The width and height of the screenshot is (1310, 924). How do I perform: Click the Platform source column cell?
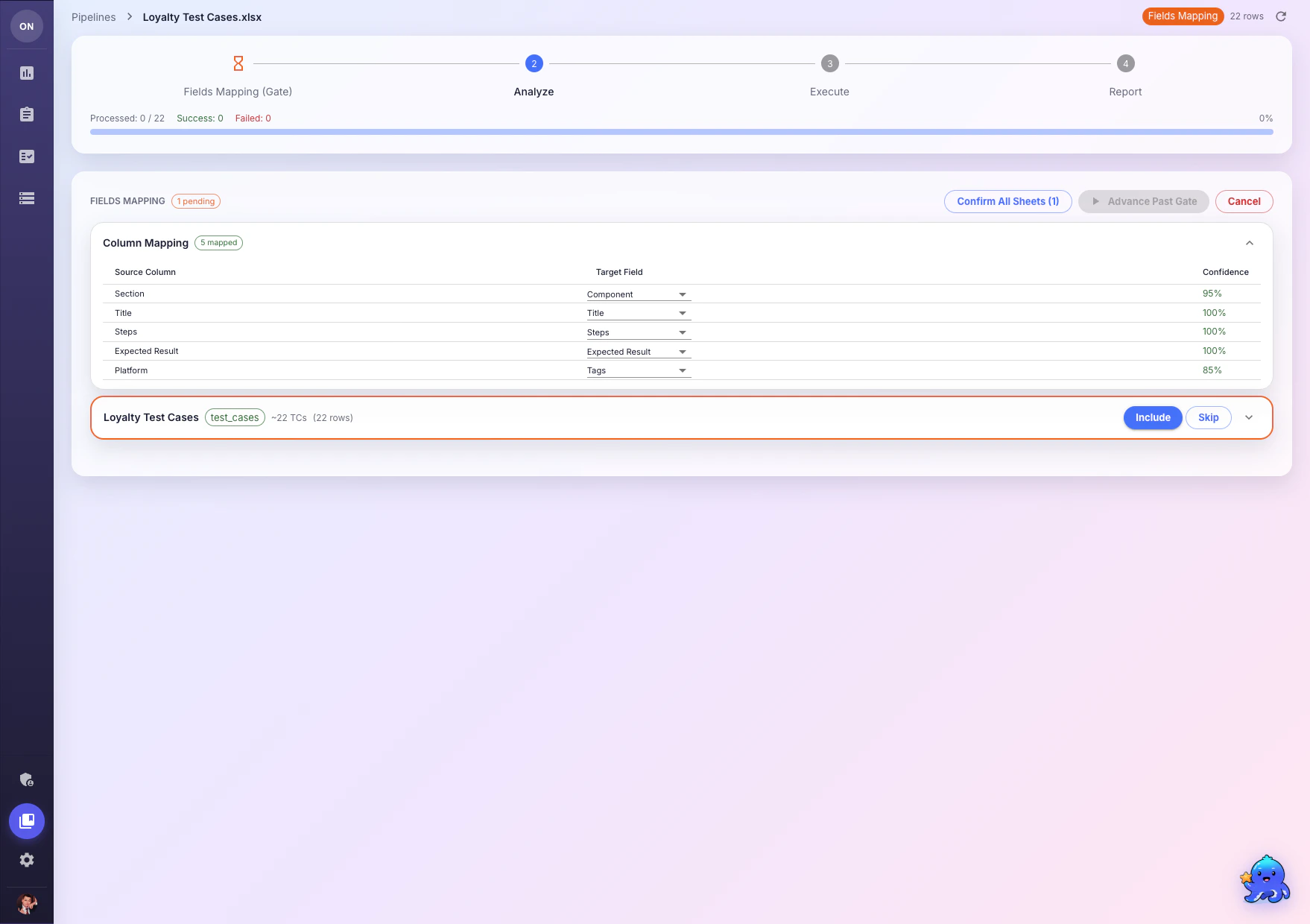point(131,370)
